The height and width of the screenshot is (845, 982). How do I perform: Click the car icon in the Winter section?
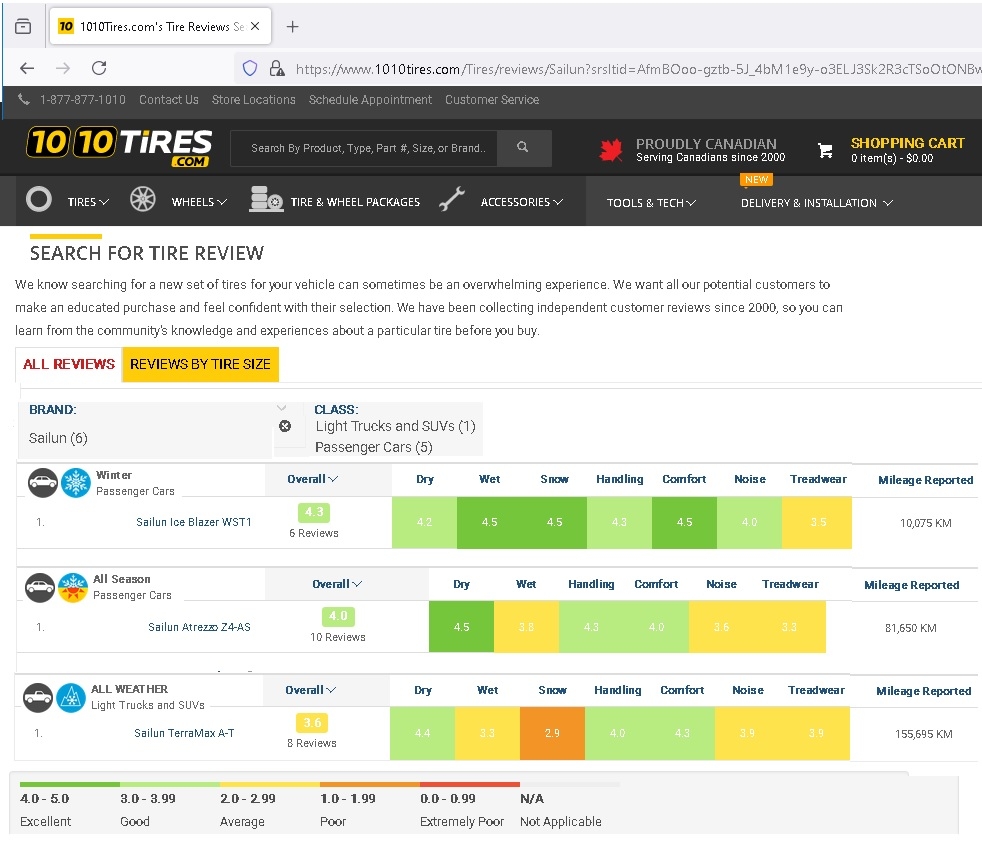click(x=43, y=483)
